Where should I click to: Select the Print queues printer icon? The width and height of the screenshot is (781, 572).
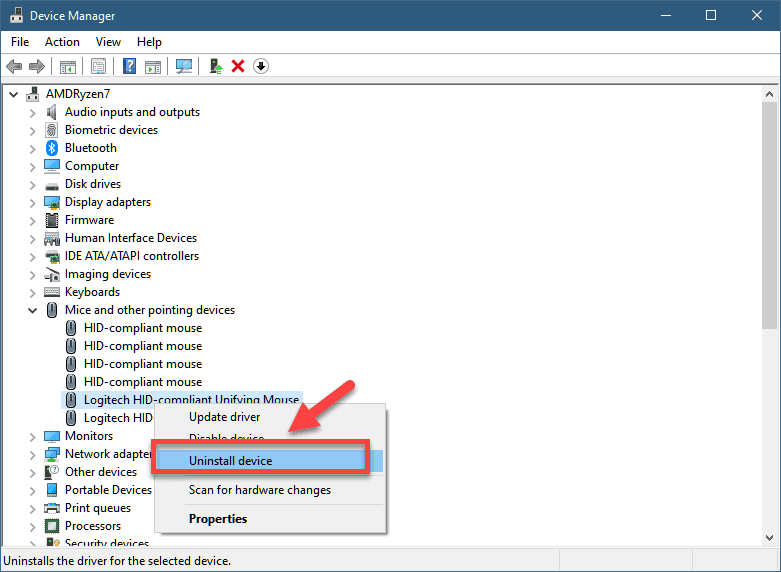coord(52,508)
